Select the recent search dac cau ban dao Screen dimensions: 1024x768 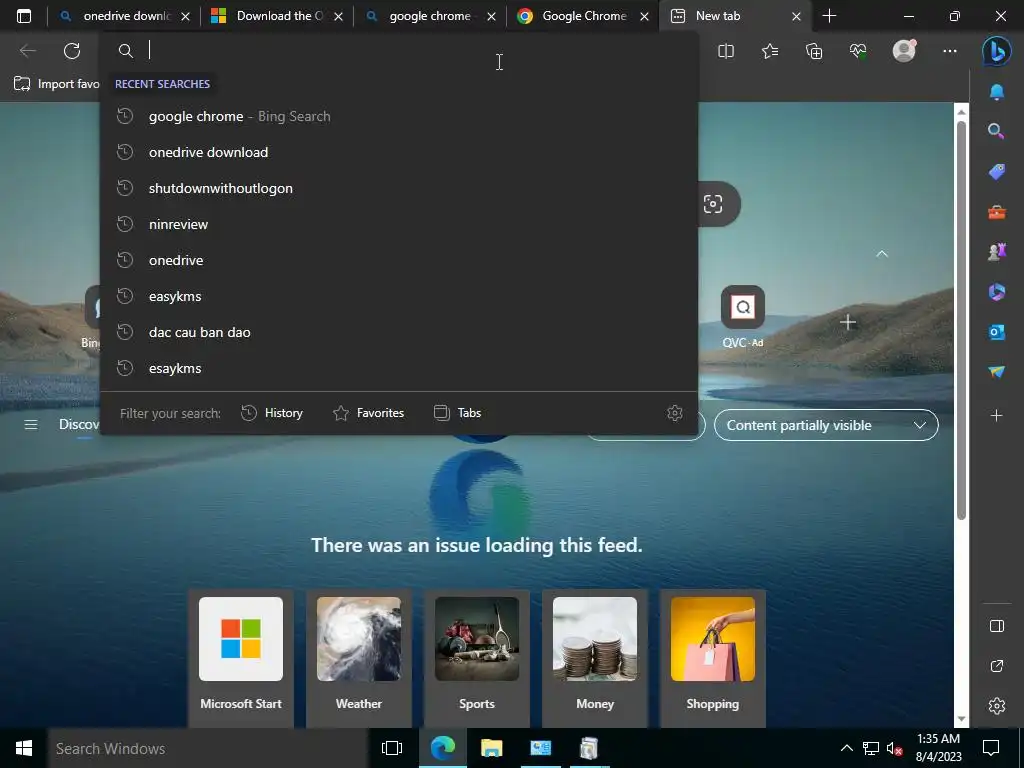tap(399, 332)
